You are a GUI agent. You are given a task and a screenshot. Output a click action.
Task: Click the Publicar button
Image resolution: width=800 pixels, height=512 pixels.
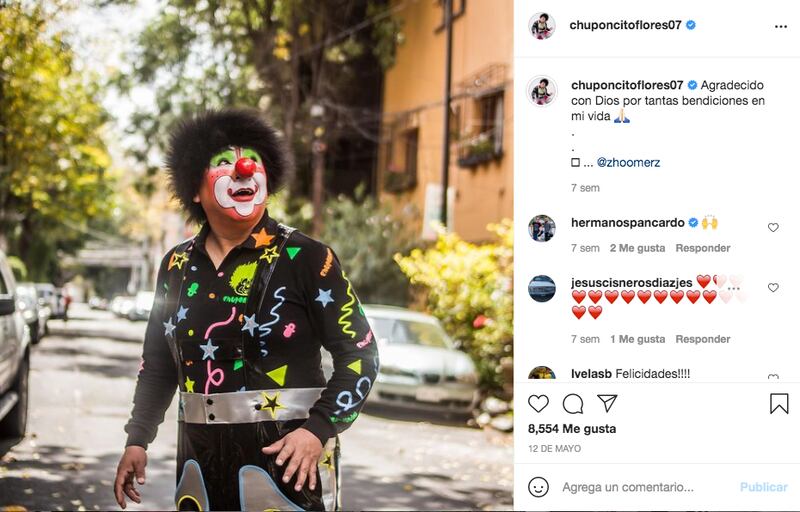click(x=763, y=487)
